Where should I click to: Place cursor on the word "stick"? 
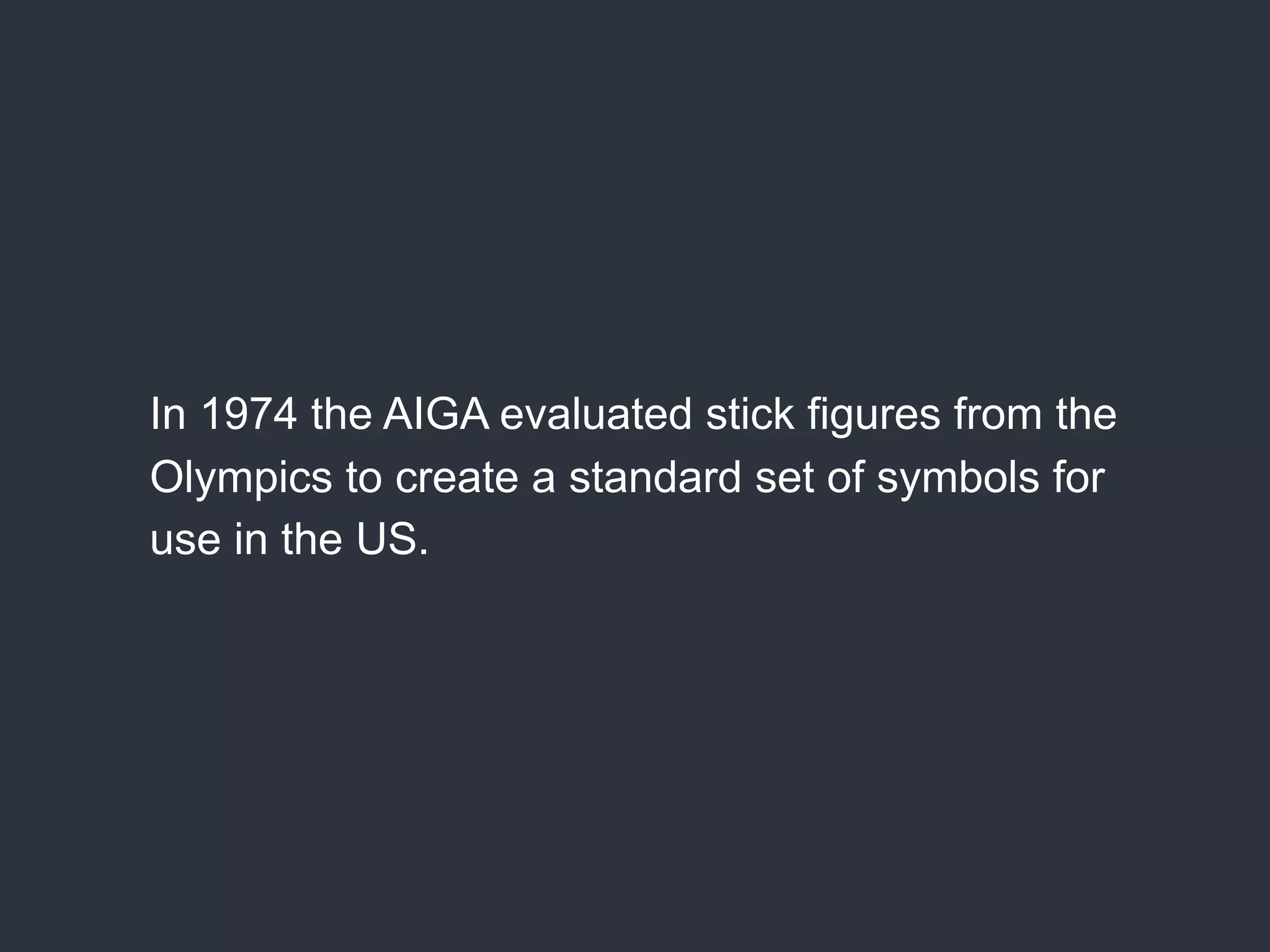point(750,414)
